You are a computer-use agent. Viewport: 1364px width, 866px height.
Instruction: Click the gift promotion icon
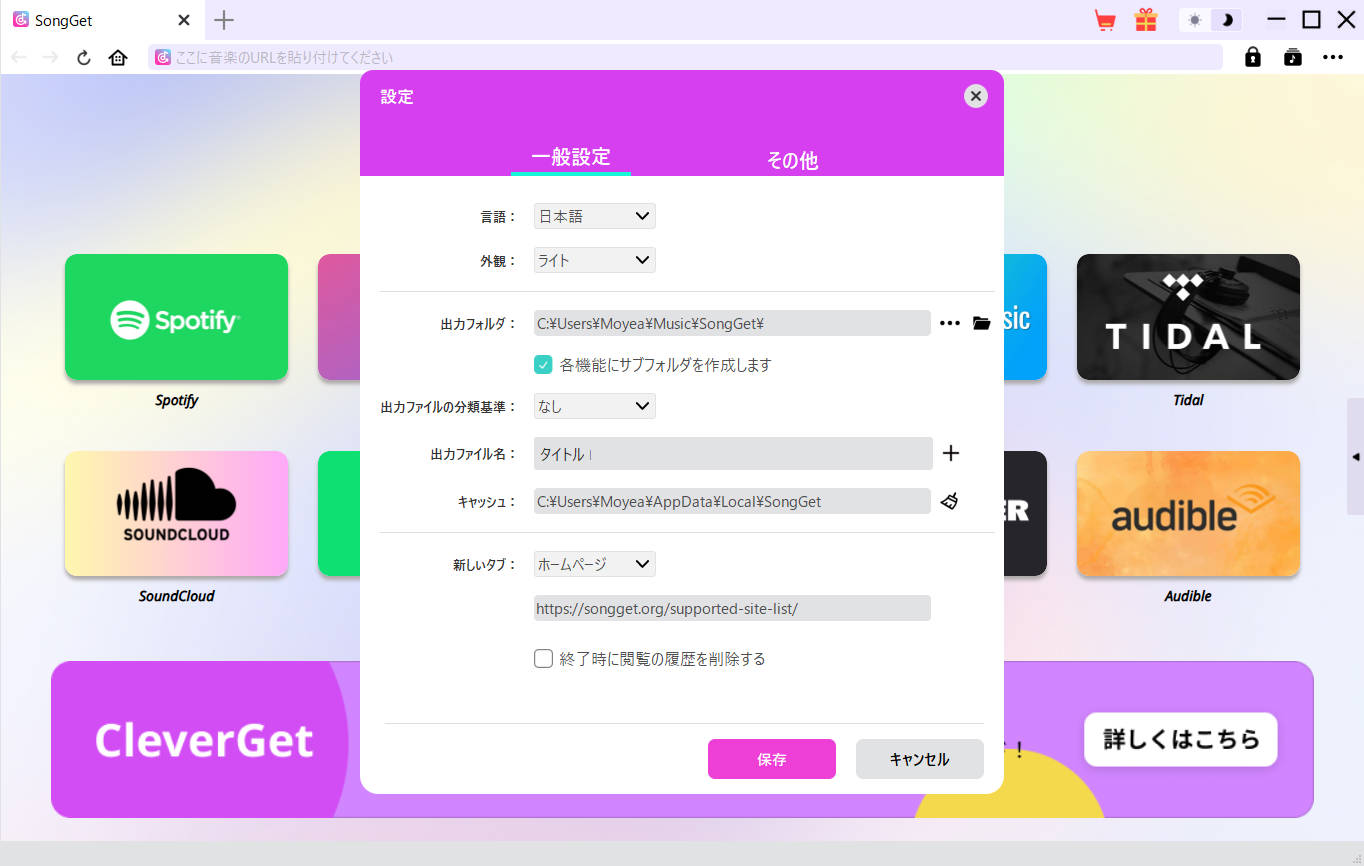(1145, 19)
